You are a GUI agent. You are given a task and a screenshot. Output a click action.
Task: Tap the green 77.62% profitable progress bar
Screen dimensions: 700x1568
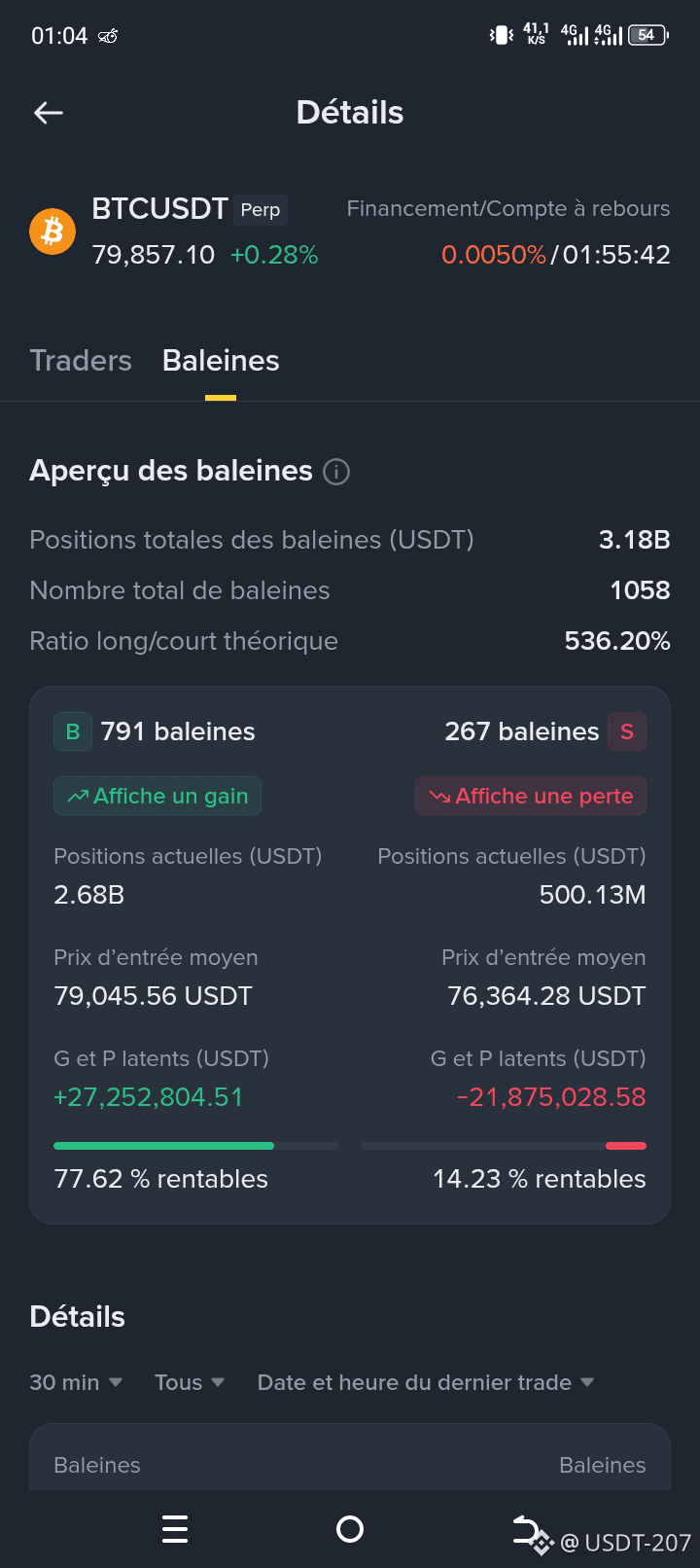click(195, 1146)
